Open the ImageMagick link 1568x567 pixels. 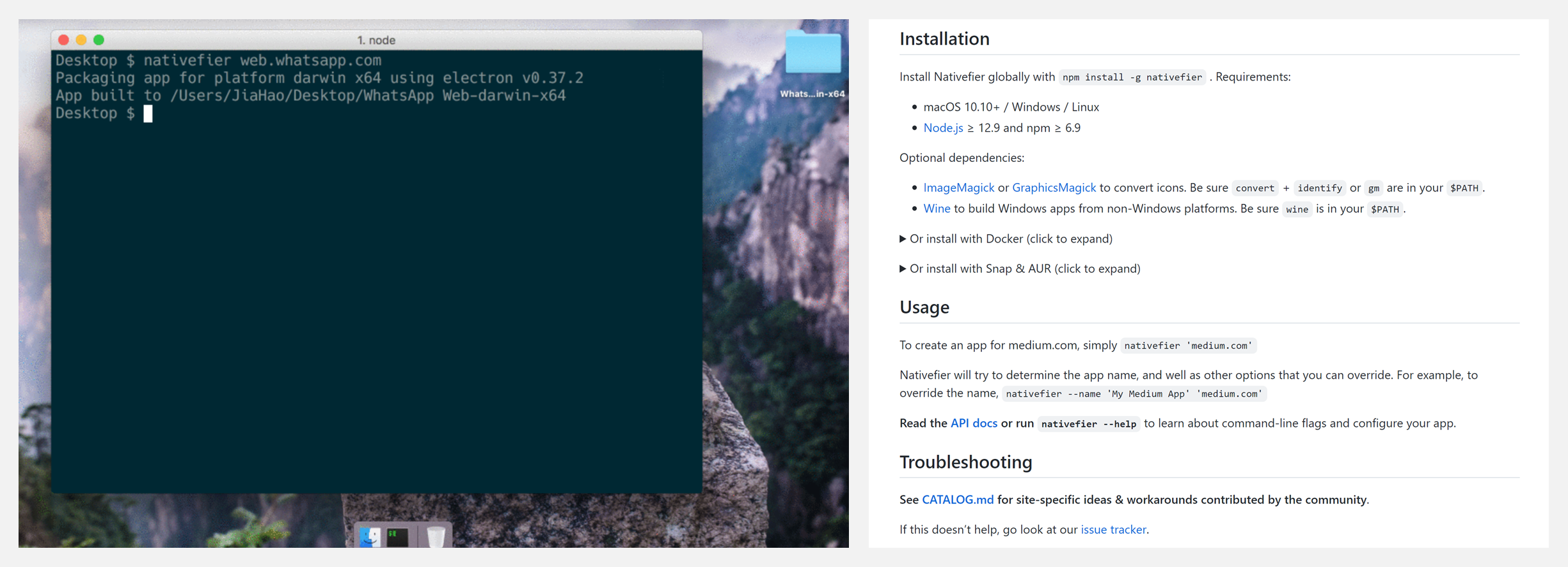[958, 188]
